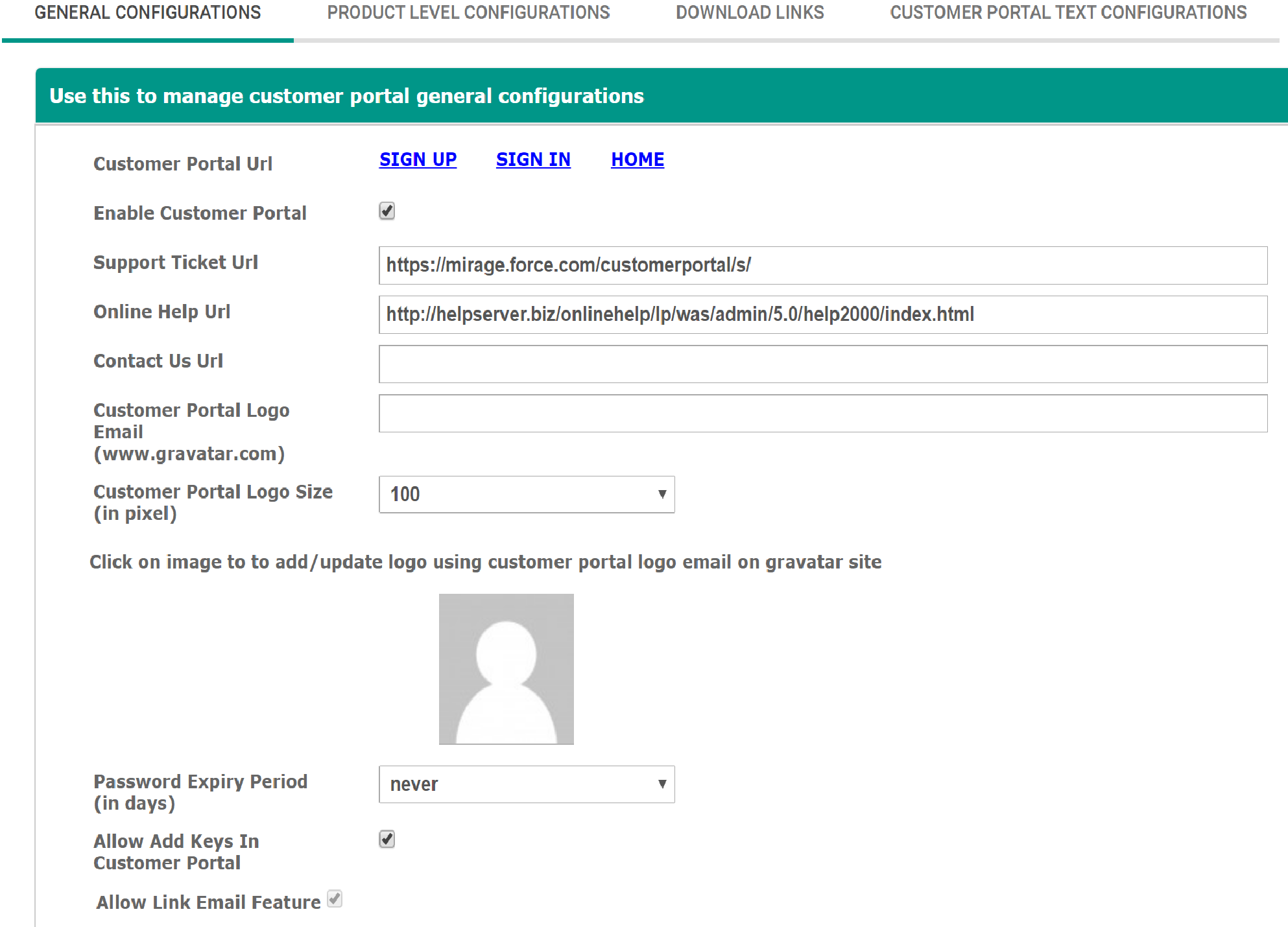Viewport: 1288px width, 927px height.
Task: Expand the Password Expiry Period dropdown
Action: (x=526, y=784)
